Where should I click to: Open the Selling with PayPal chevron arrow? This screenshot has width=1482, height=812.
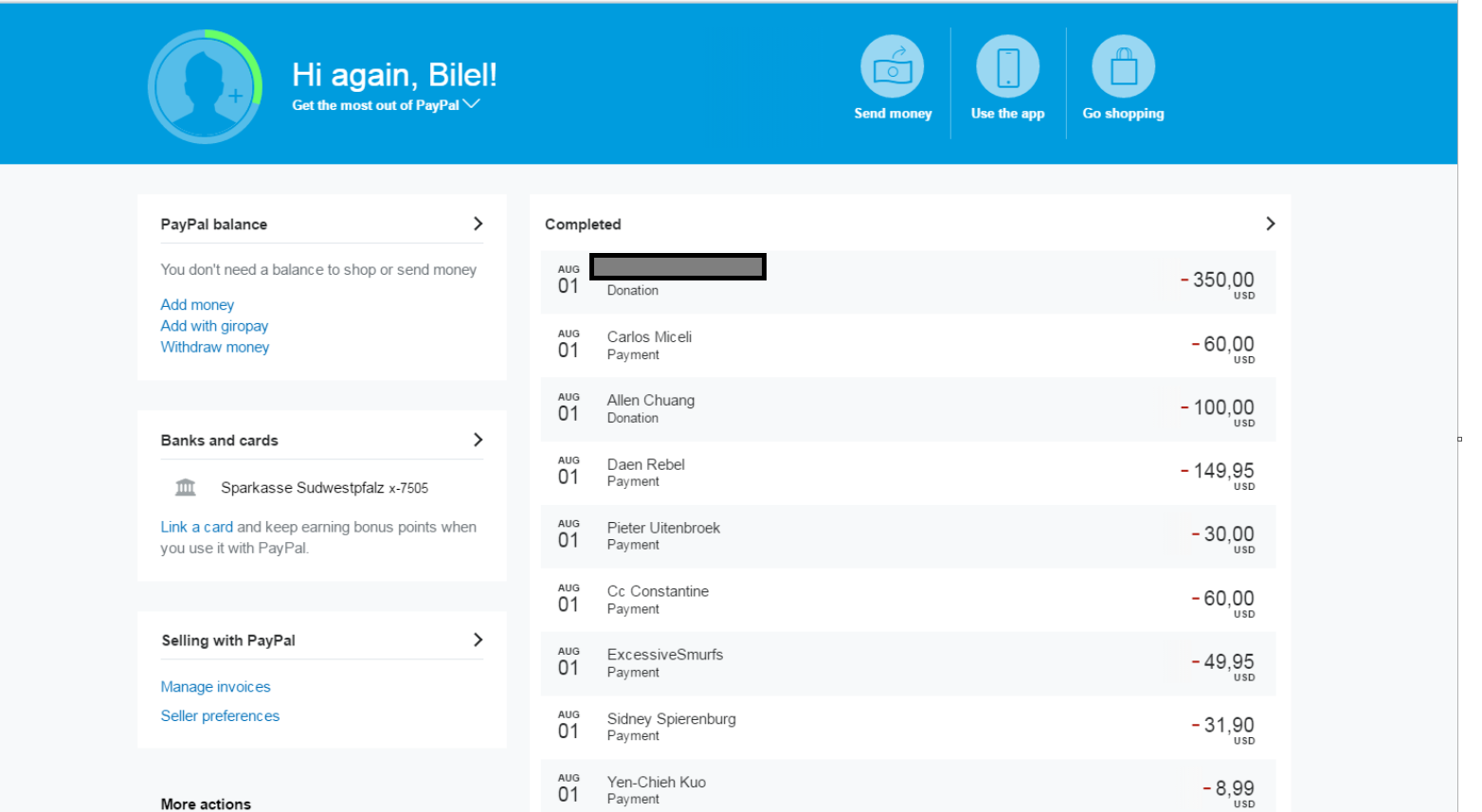tap(478, 640)
